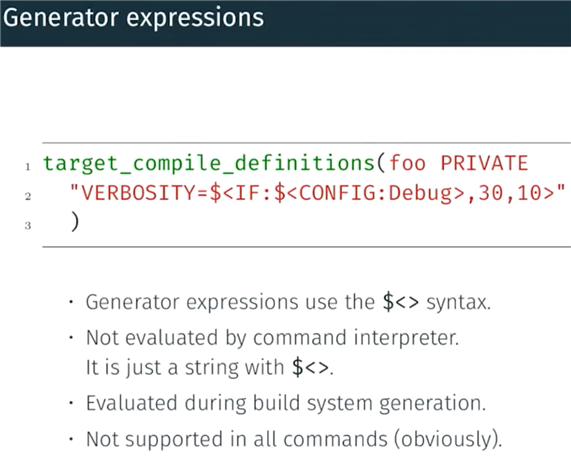Click 'Evaluated during build system generation' bullet

(x=286, y=403)
